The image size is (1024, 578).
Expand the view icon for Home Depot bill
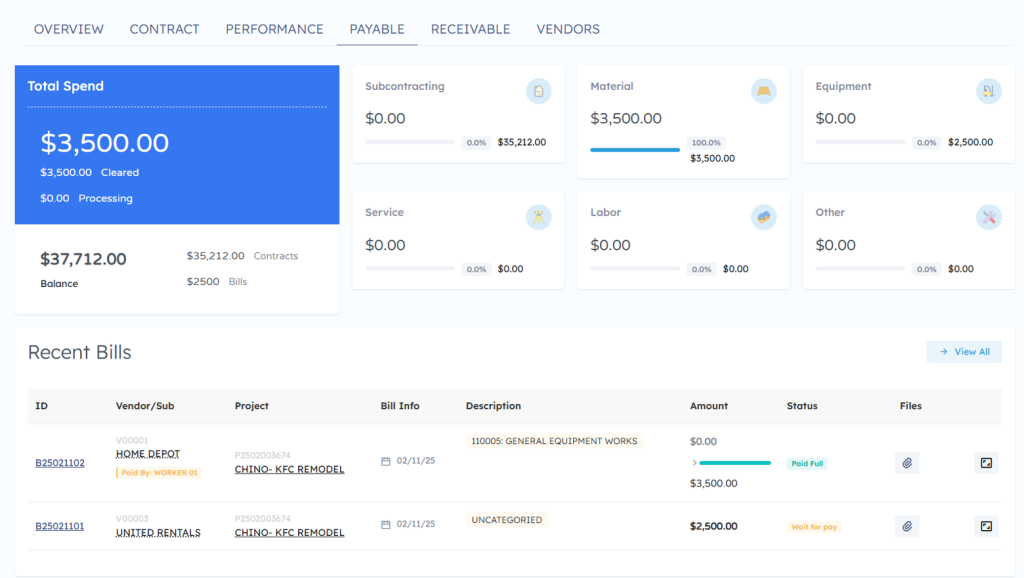(x=986, y=463)
